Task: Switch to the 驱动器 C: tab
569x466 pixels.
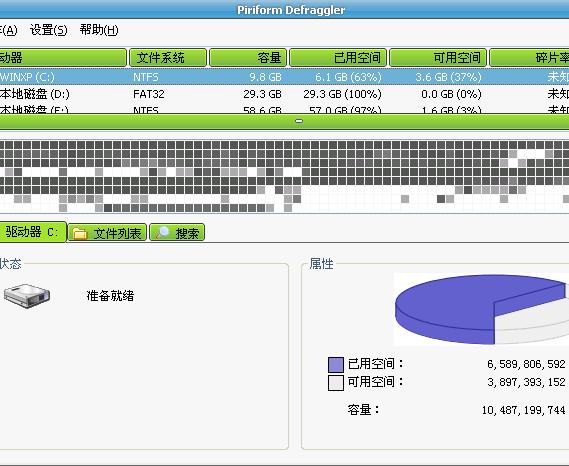Action: point(33,232)
